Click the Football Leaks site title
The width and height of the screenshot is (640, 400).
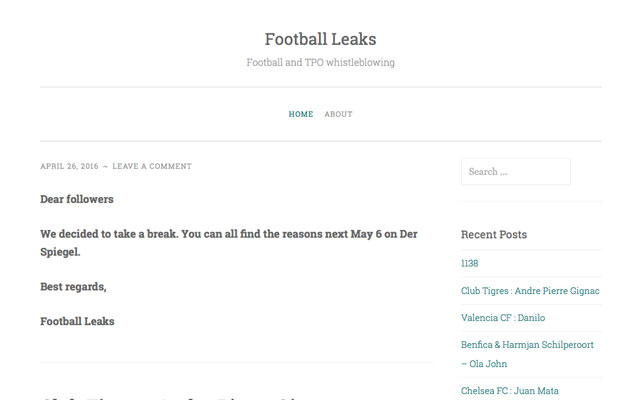click(x=320, y=39)
